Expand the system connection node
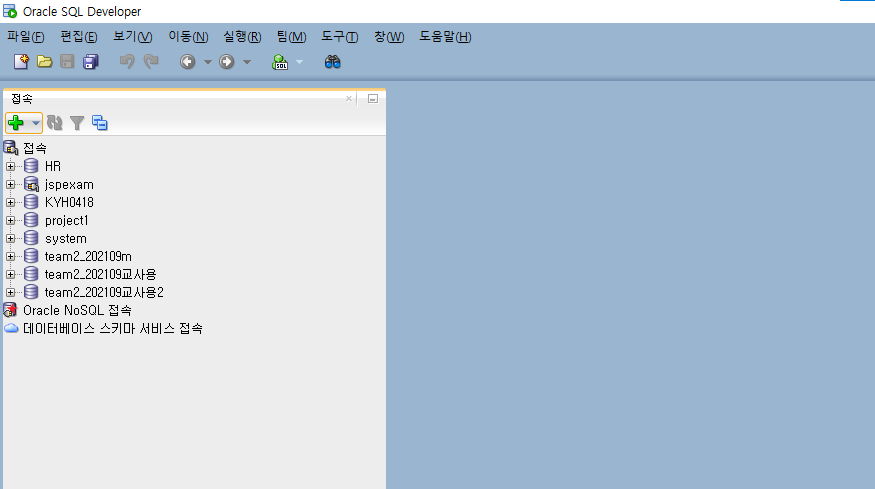This screenshot has height=489, width=875. (x=11, y=238)
